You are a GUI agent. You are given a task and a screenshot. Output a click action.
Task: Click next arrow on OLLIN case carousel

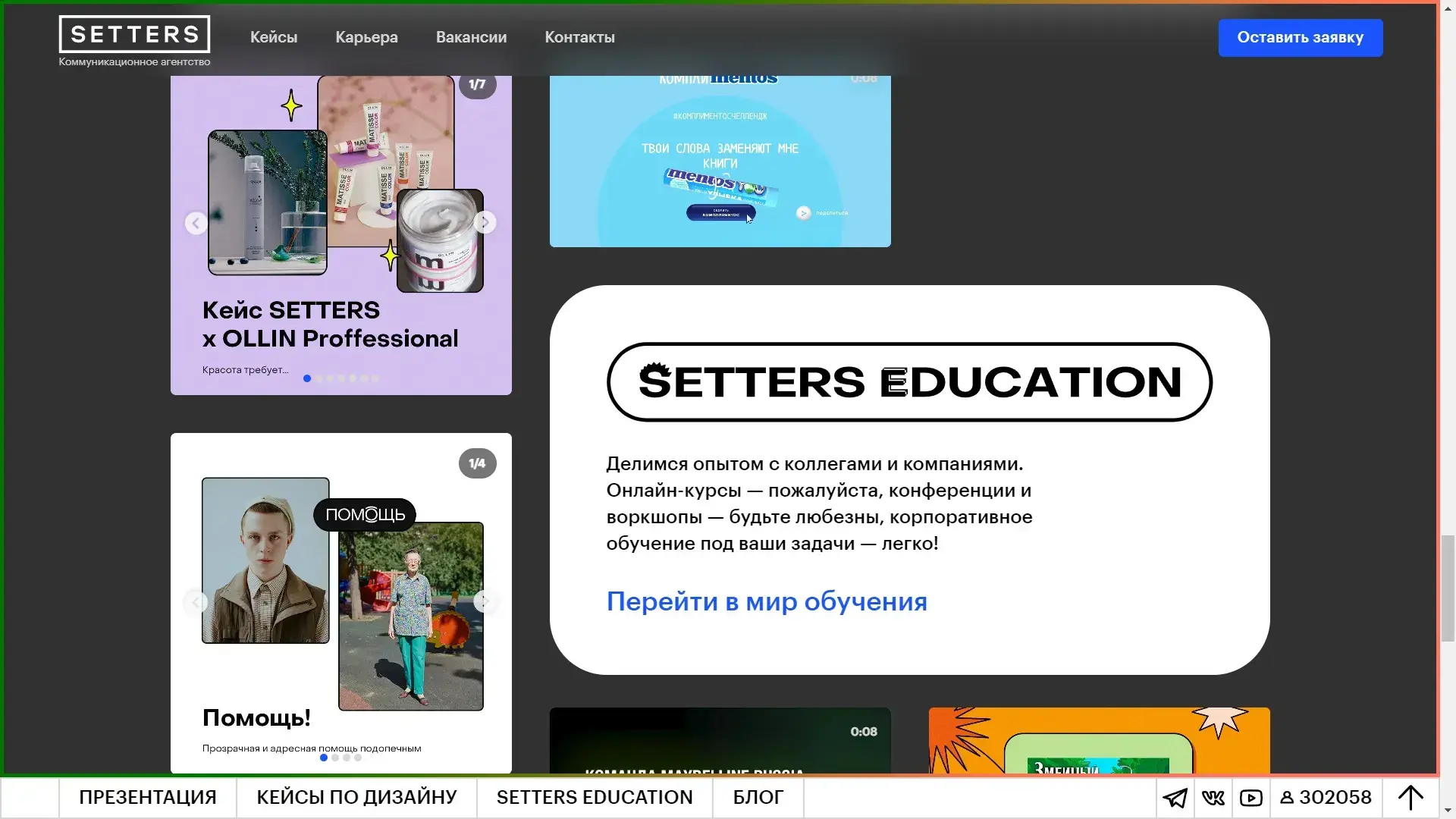pos(485,222)
